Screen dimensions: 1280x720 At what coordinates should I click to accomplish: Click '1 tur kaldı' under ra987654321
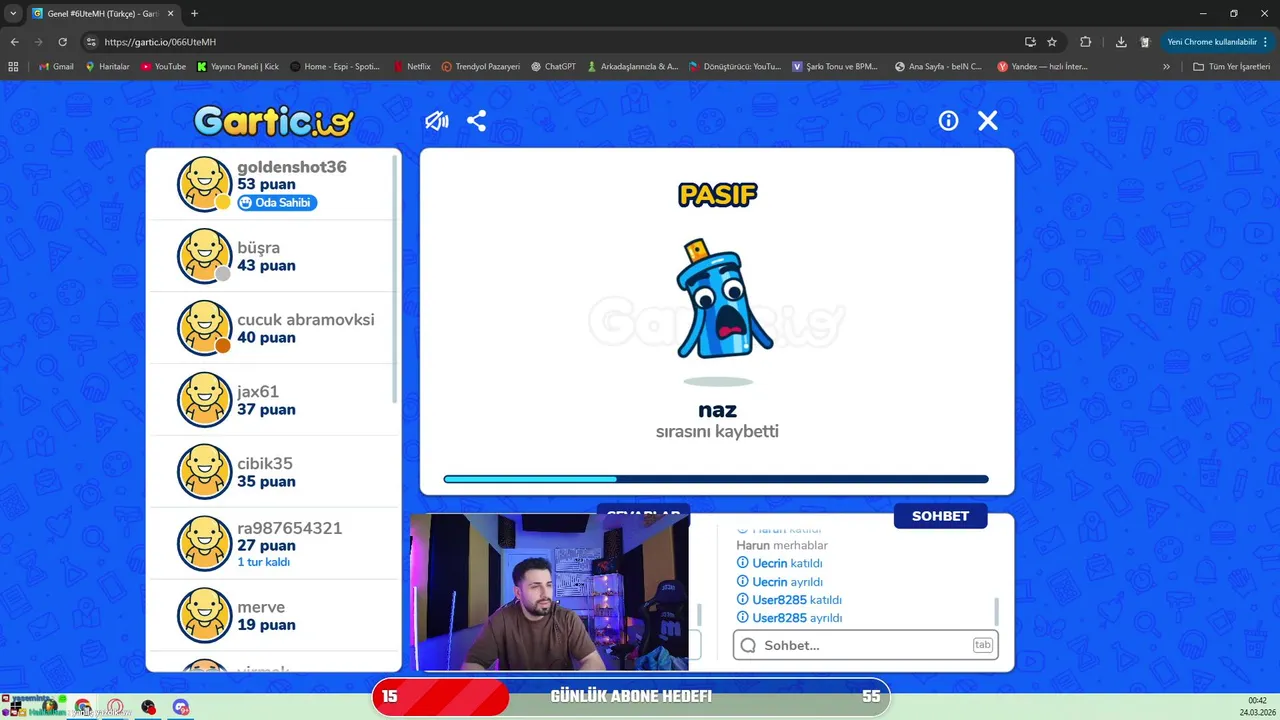[x=264, y=562]
